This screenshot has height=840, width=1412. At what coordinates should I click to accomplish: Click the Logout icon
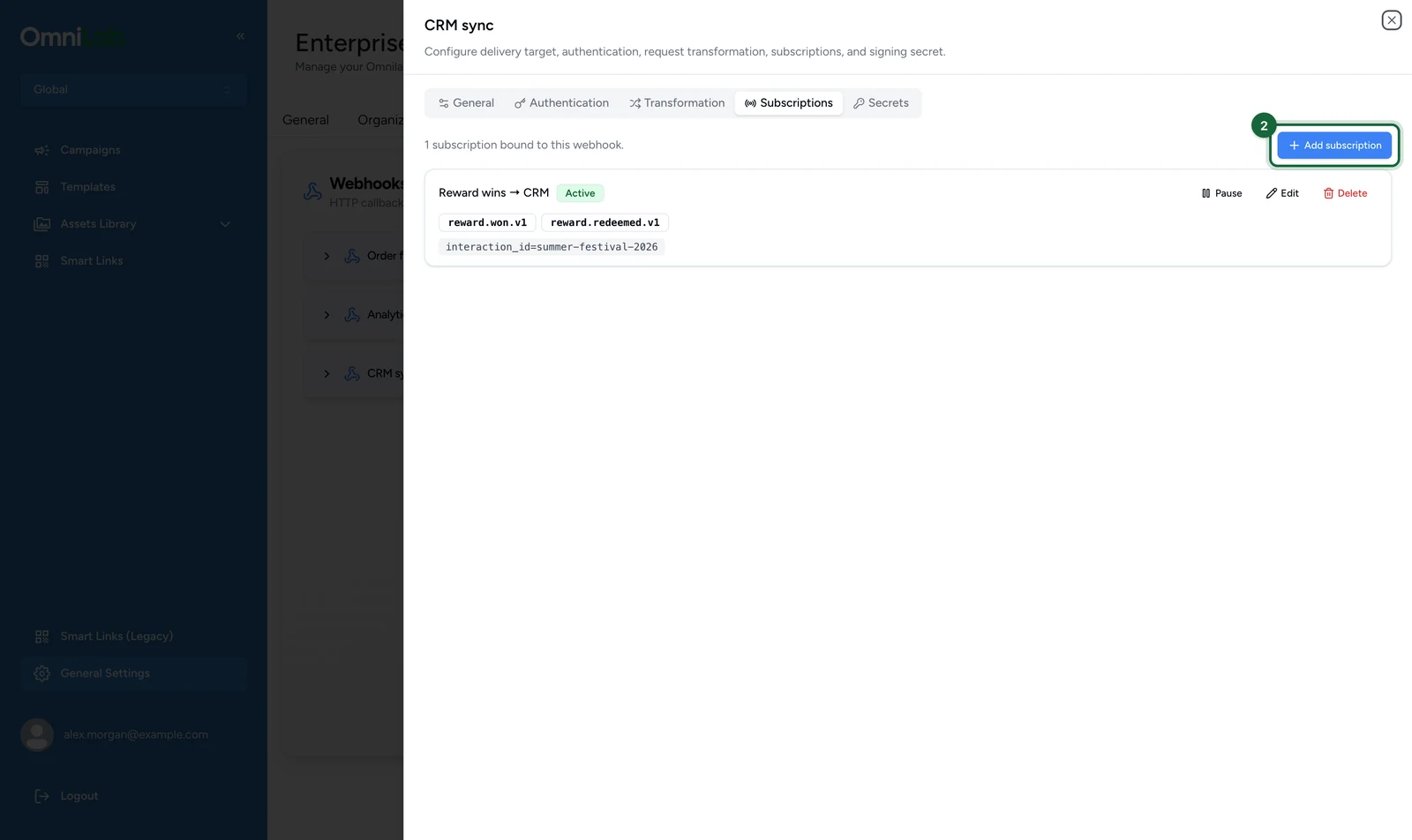coord(41,796)
